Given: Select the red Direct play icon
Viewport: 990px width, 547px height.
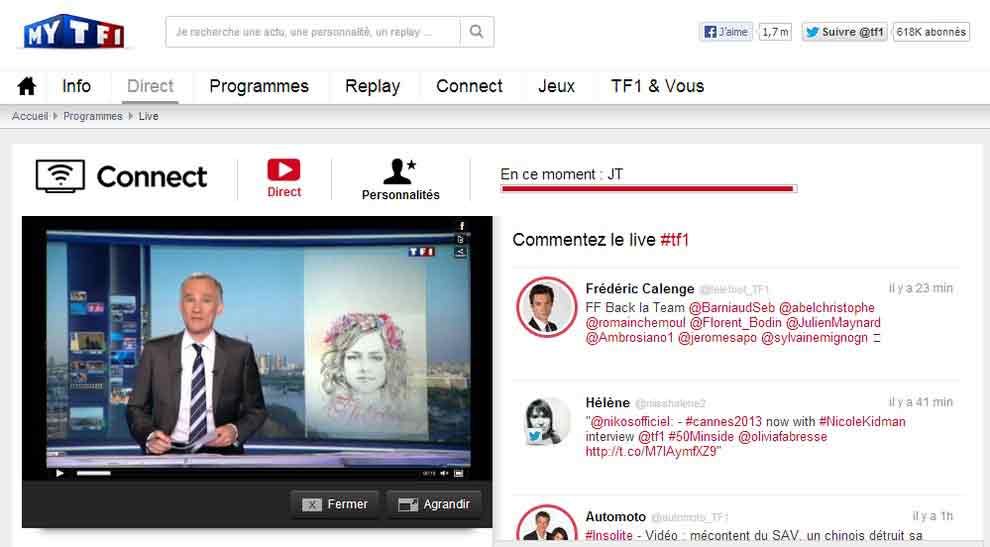Looking at the screenshot, I should (x=283, y=170).
